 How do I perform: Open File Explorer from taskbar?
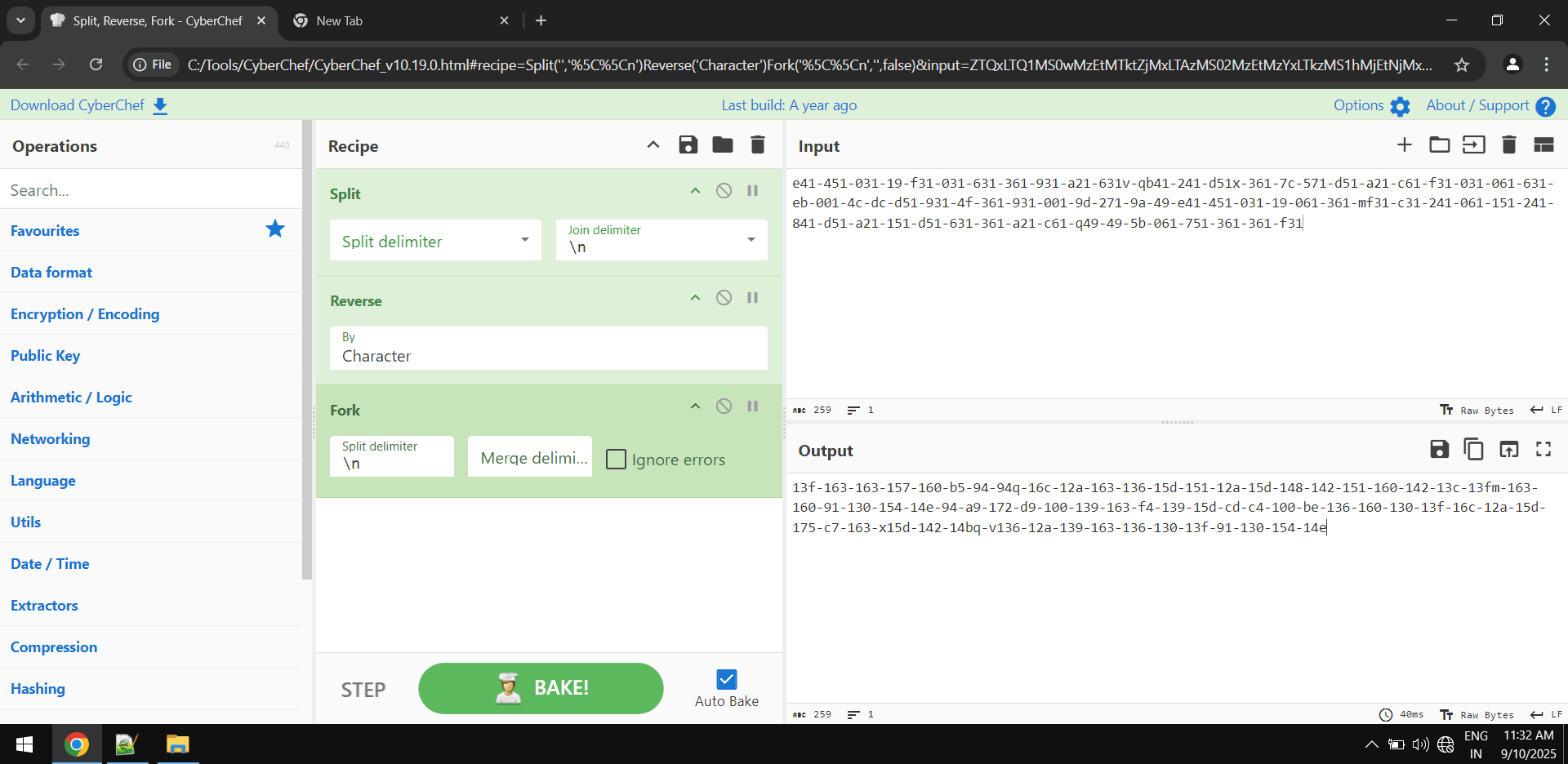click(177, 744)
